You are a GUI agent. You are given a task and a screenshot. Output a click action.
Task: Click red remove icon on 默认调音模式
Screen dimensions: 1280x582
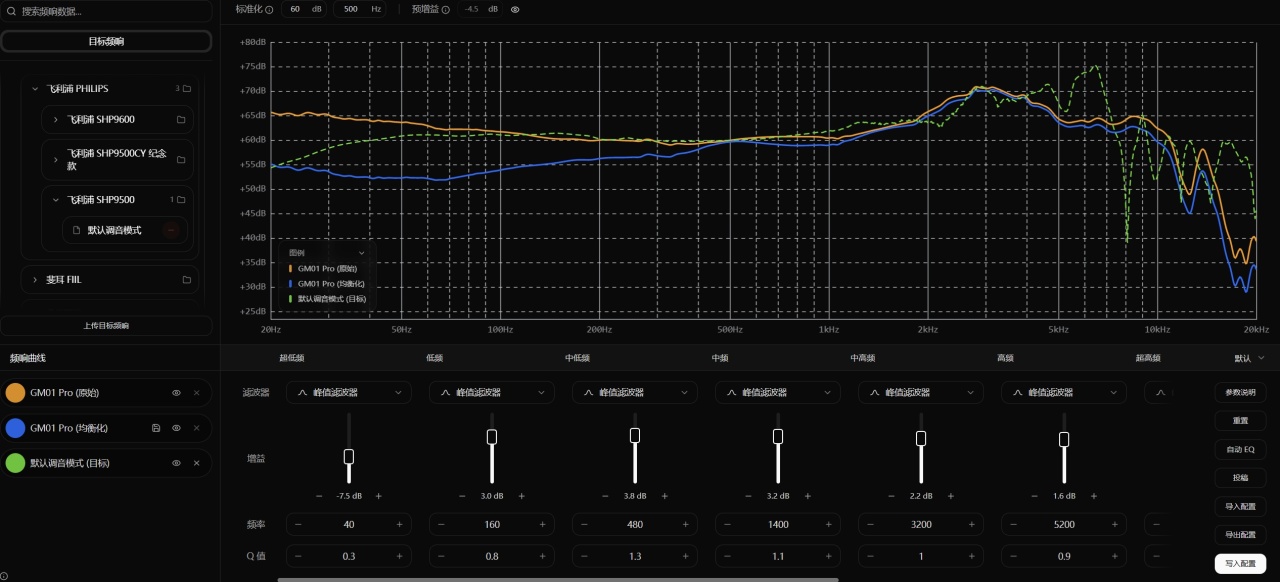coord(171,230)
